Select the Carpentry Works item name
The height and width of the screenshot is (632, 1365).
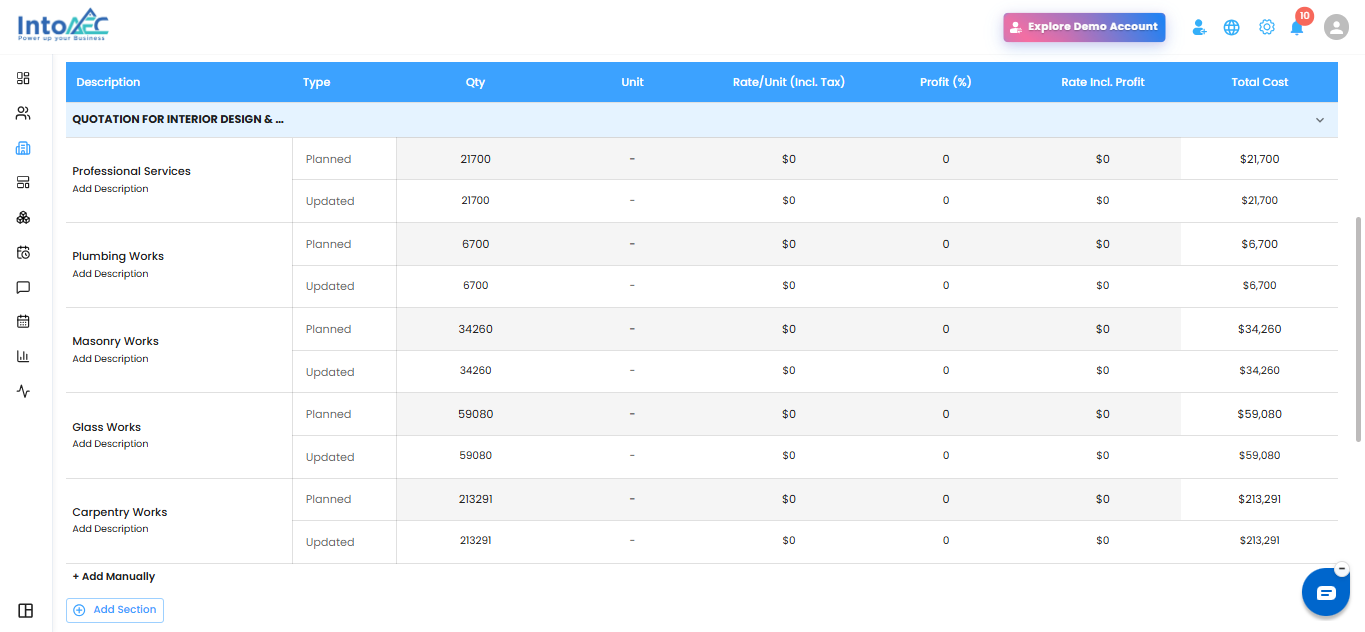point(120,512)
